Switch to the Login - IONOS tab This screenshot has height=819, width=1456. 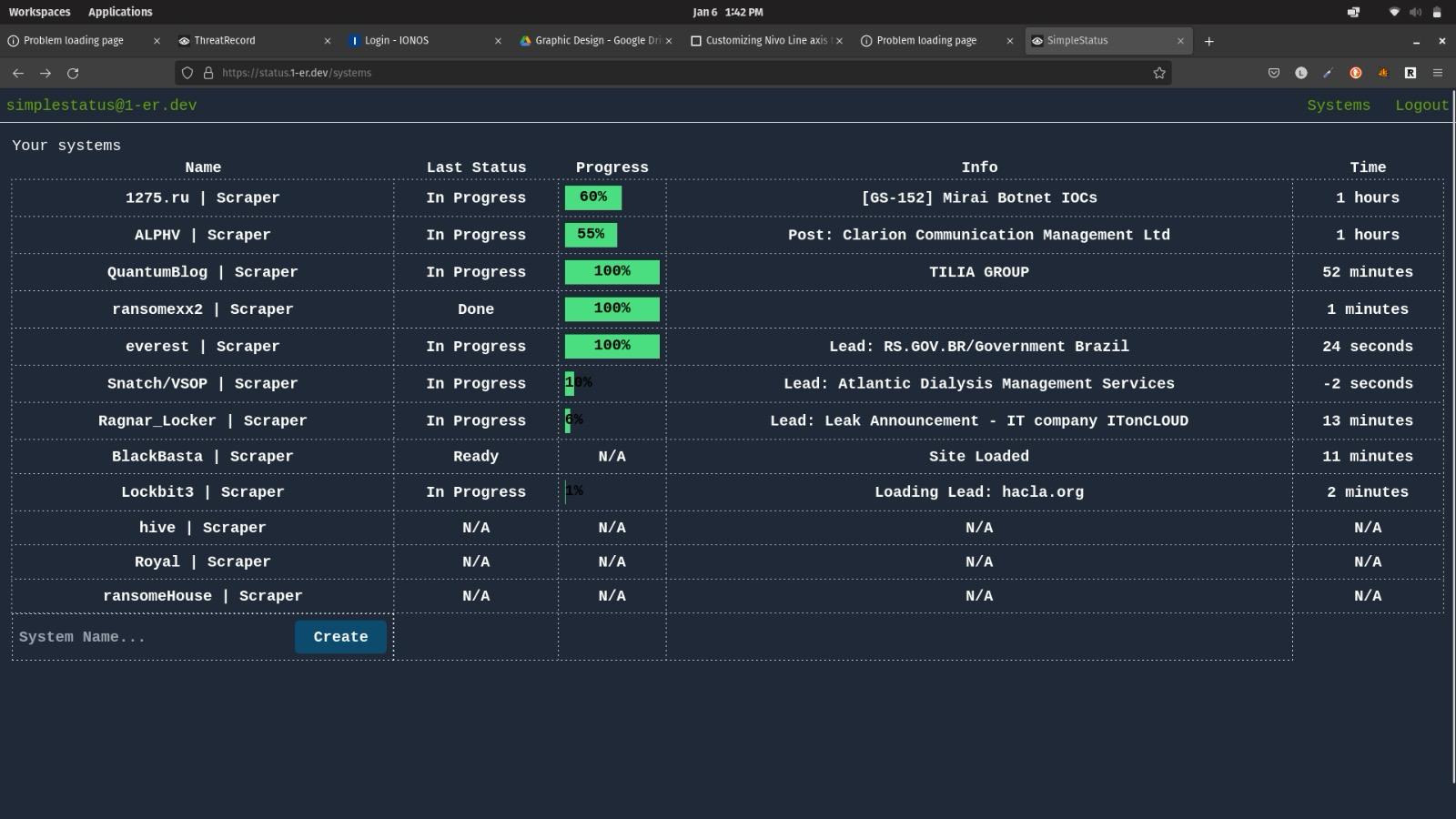(425, 41)
